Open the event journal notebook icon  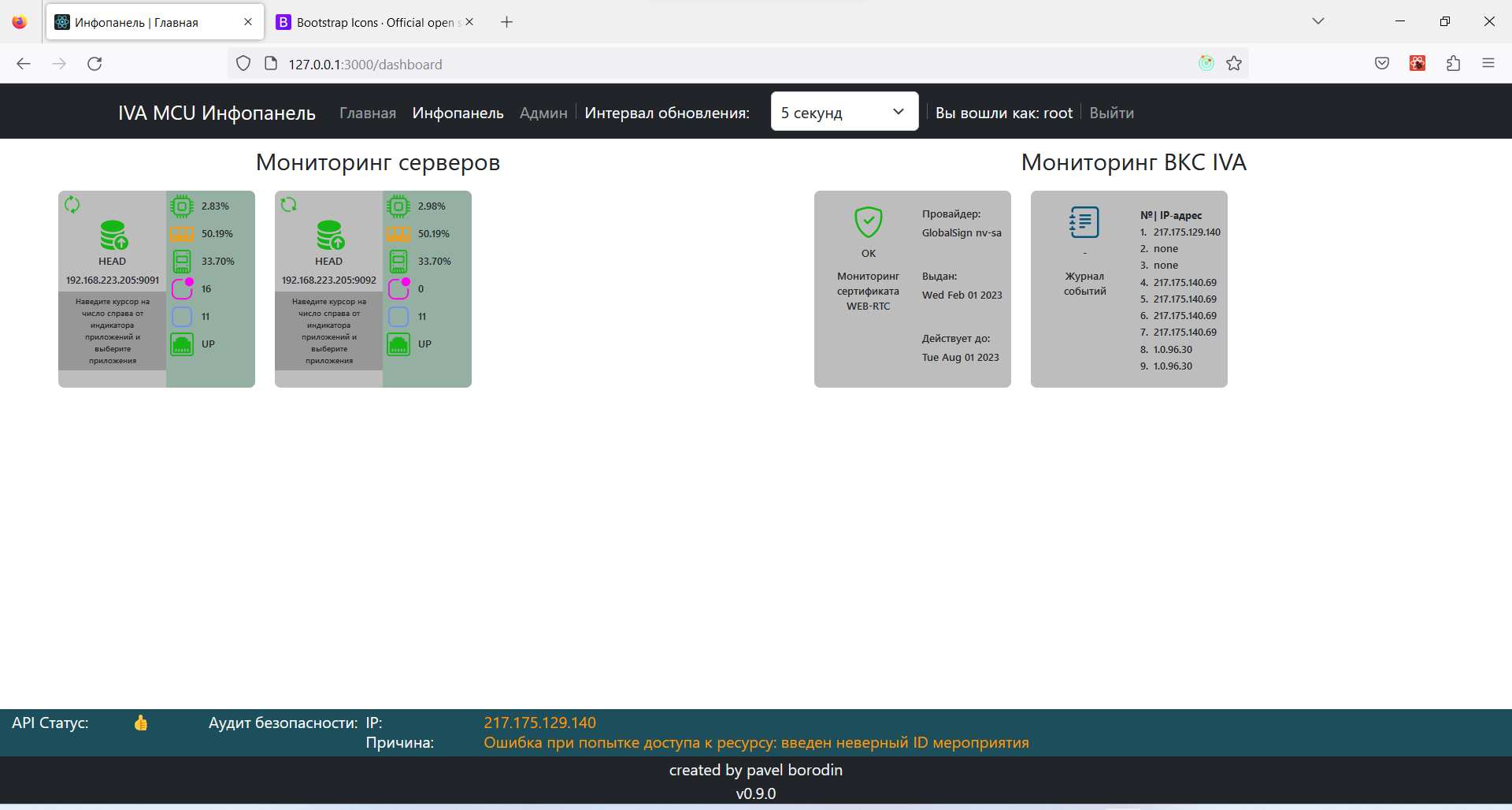click(1084, 222)
